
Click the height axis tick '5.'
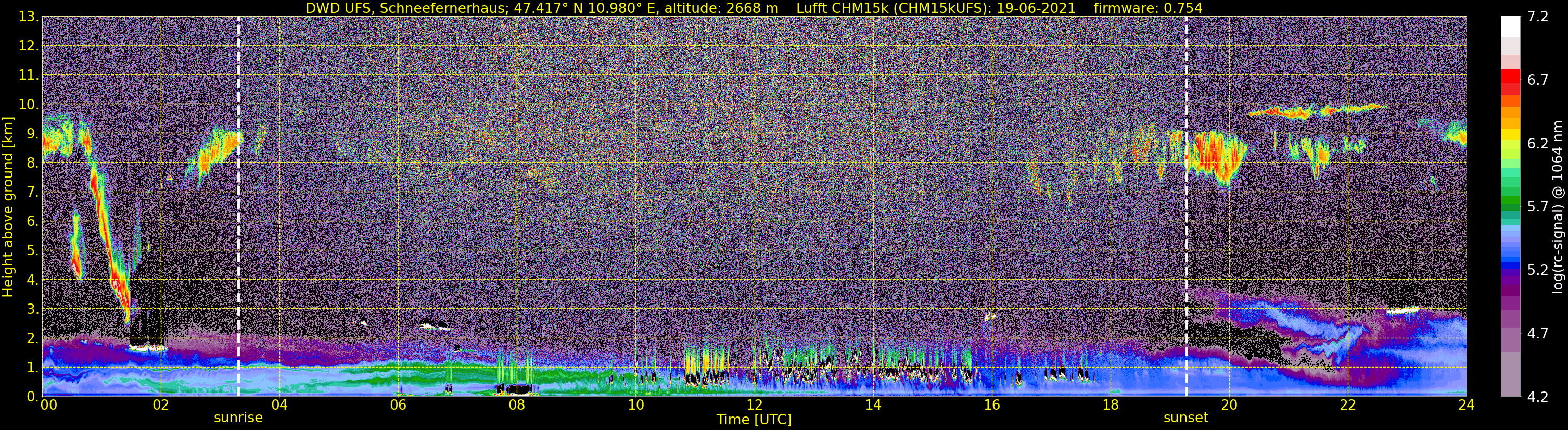point(33,251)
